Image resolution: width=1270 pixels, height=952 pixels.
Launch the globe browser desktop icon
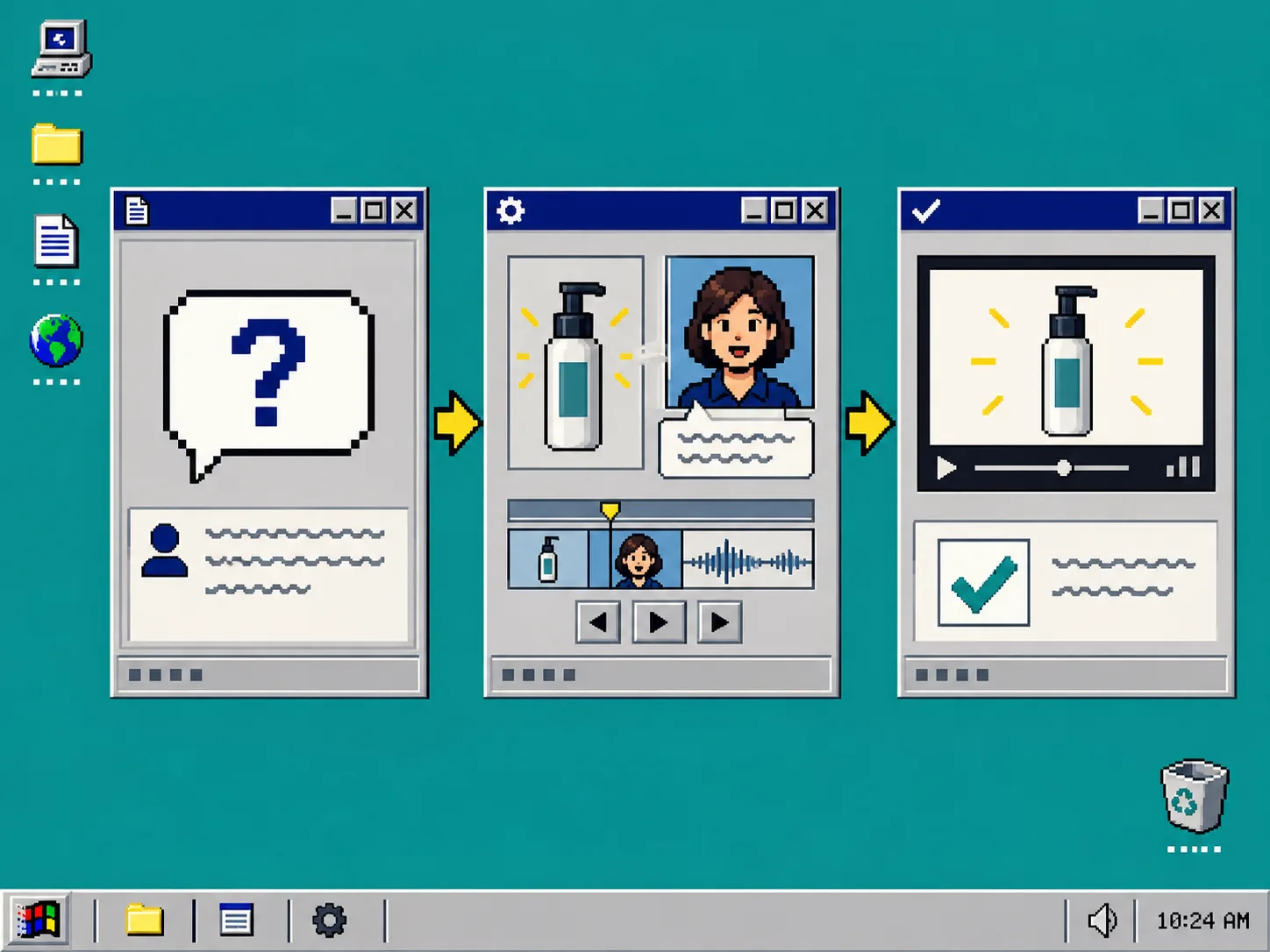point(56,340)
